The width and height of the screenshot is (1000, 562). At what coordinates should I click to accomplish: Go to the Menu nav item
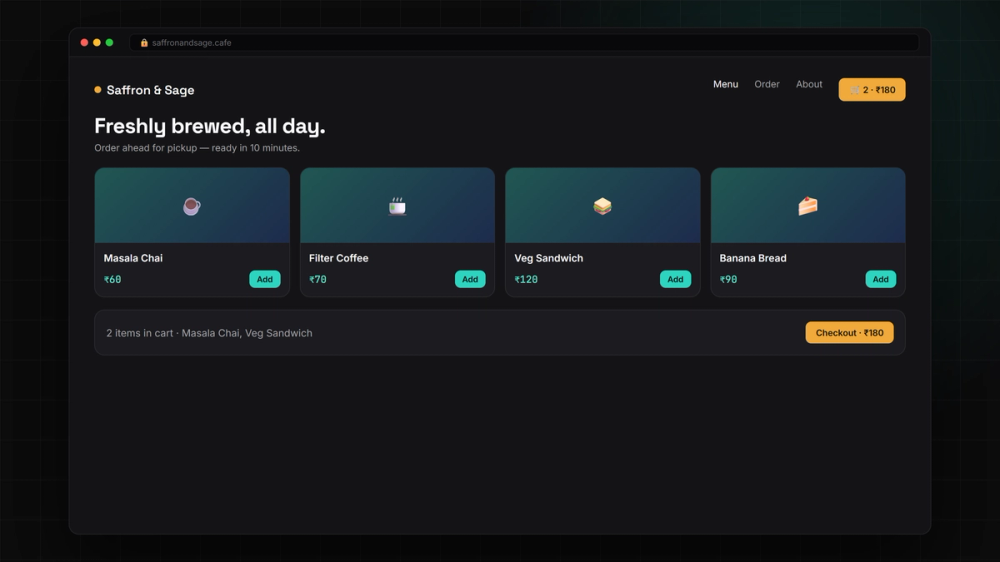coord(726,84)
